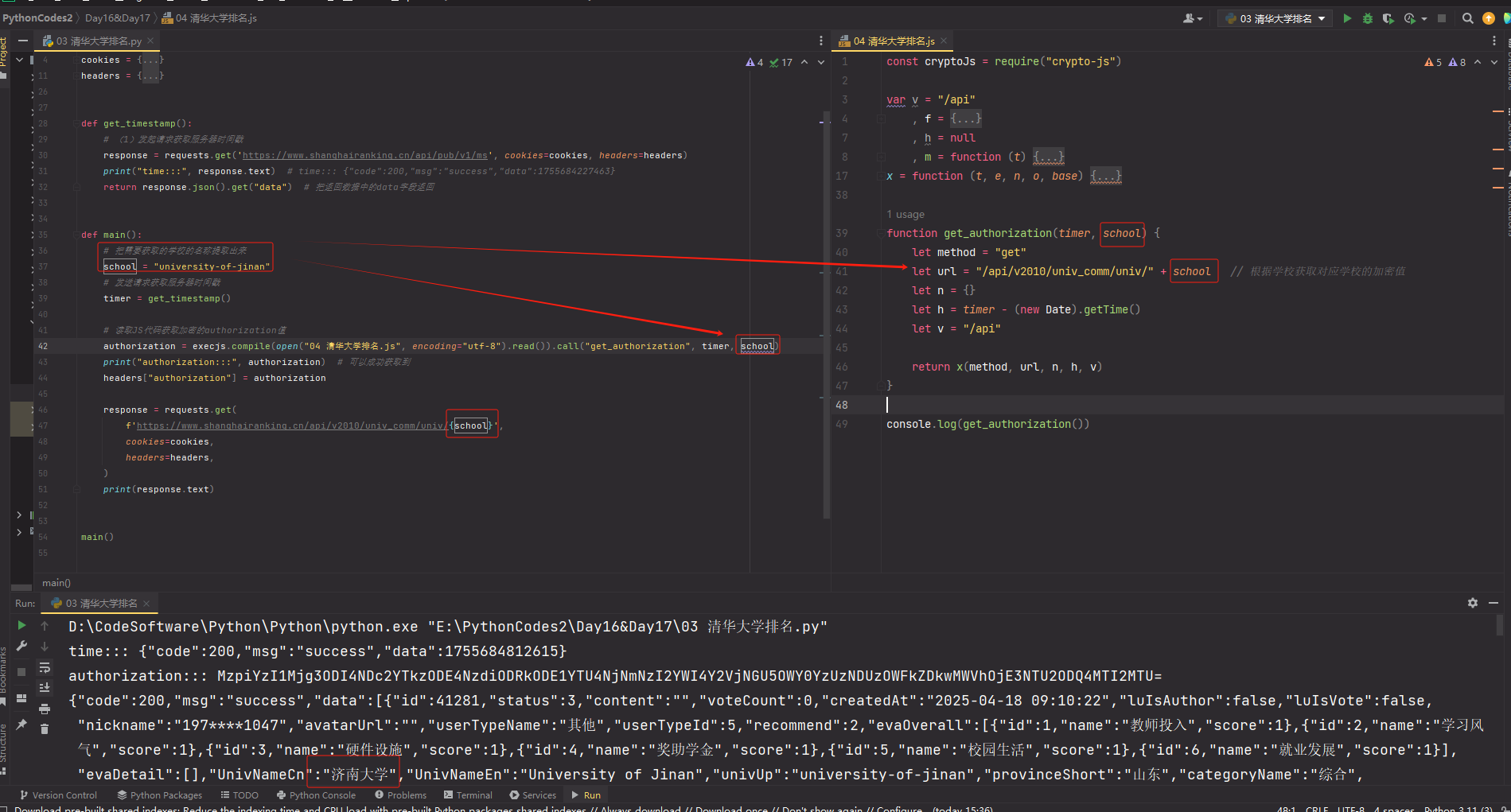Image resolution: width=1511 pixels, height=812 pixels.
Task: Clear console output with the trash icon
Action: click(45, 728)
